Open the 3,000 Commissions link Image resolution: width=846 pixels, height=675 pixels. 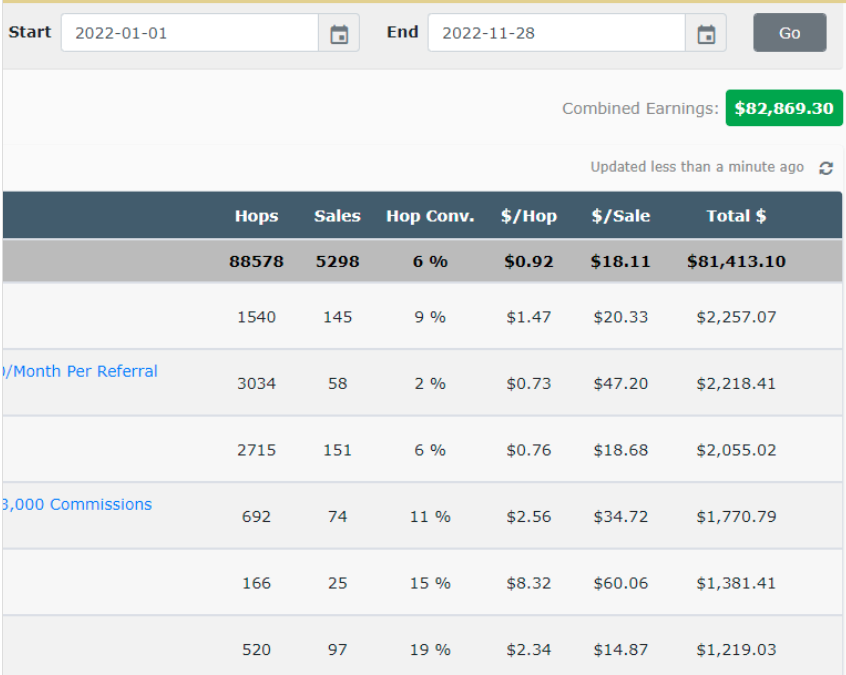[77, 505]
